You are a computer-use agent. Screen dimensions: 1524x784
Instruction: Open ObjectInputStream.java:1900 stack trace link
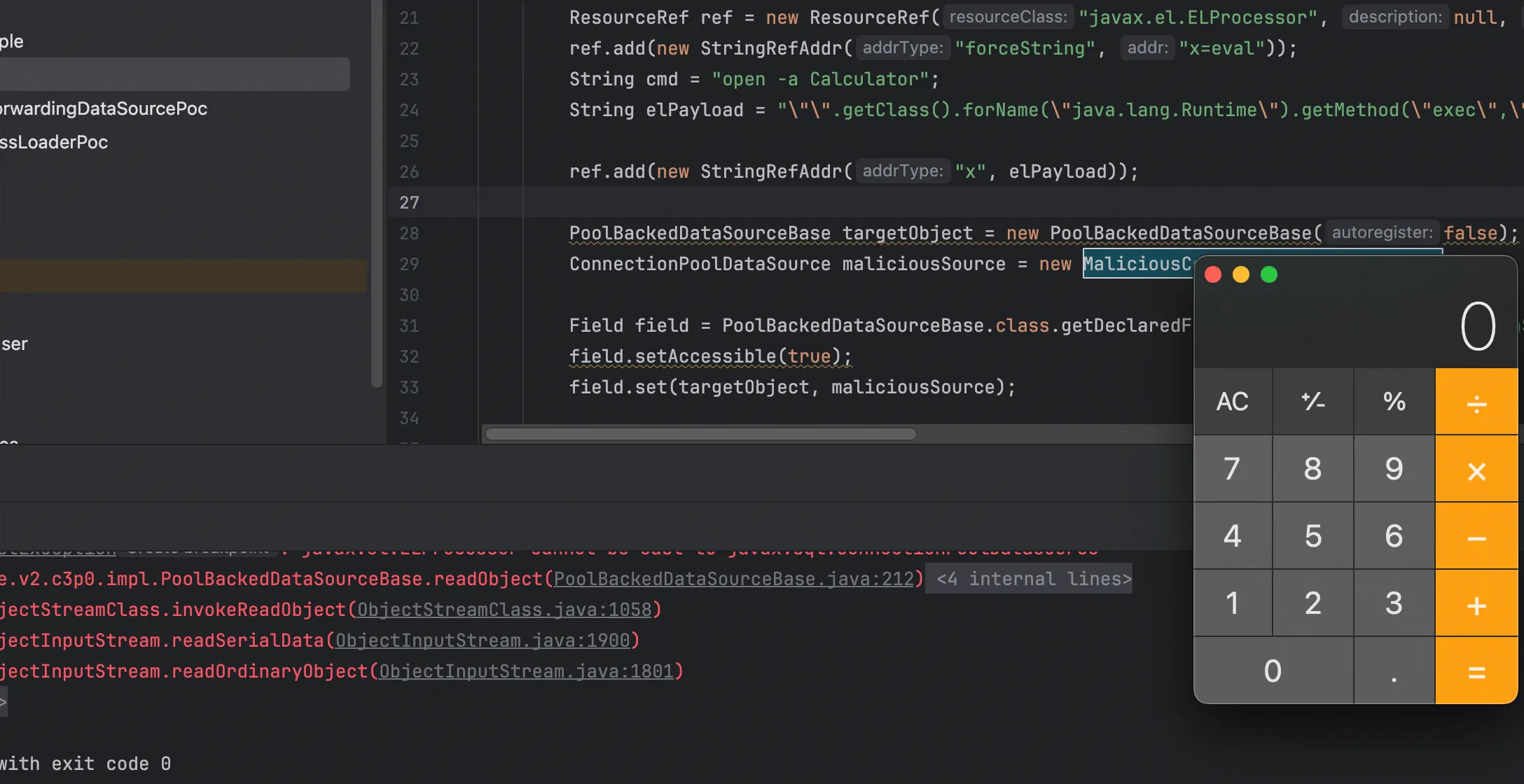pyautogui.click(x=483, y=640)
